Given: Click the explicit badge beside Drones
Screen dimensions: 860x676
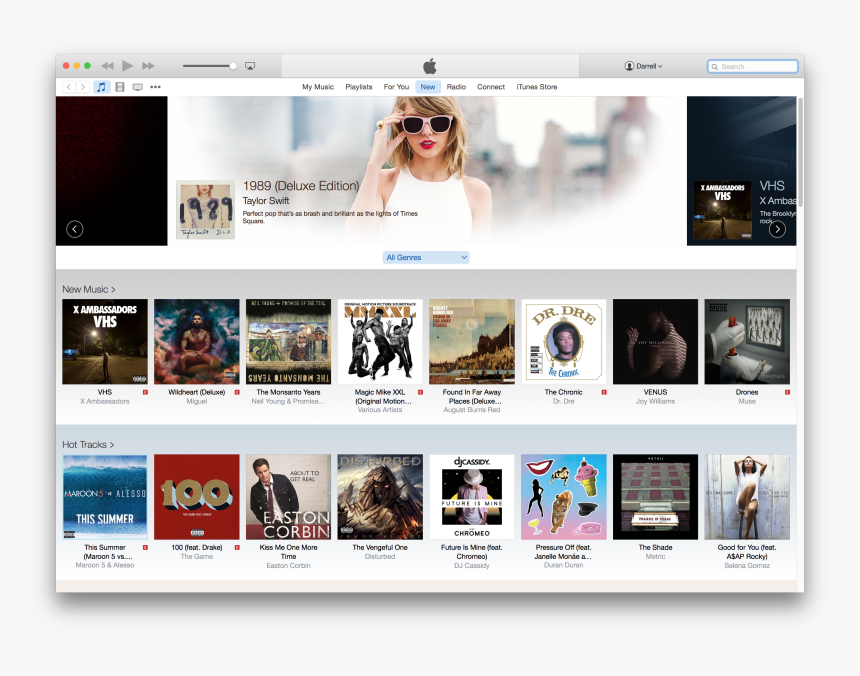Looking at the screenshot, I should pyautogui.click(x=787, y=392).
